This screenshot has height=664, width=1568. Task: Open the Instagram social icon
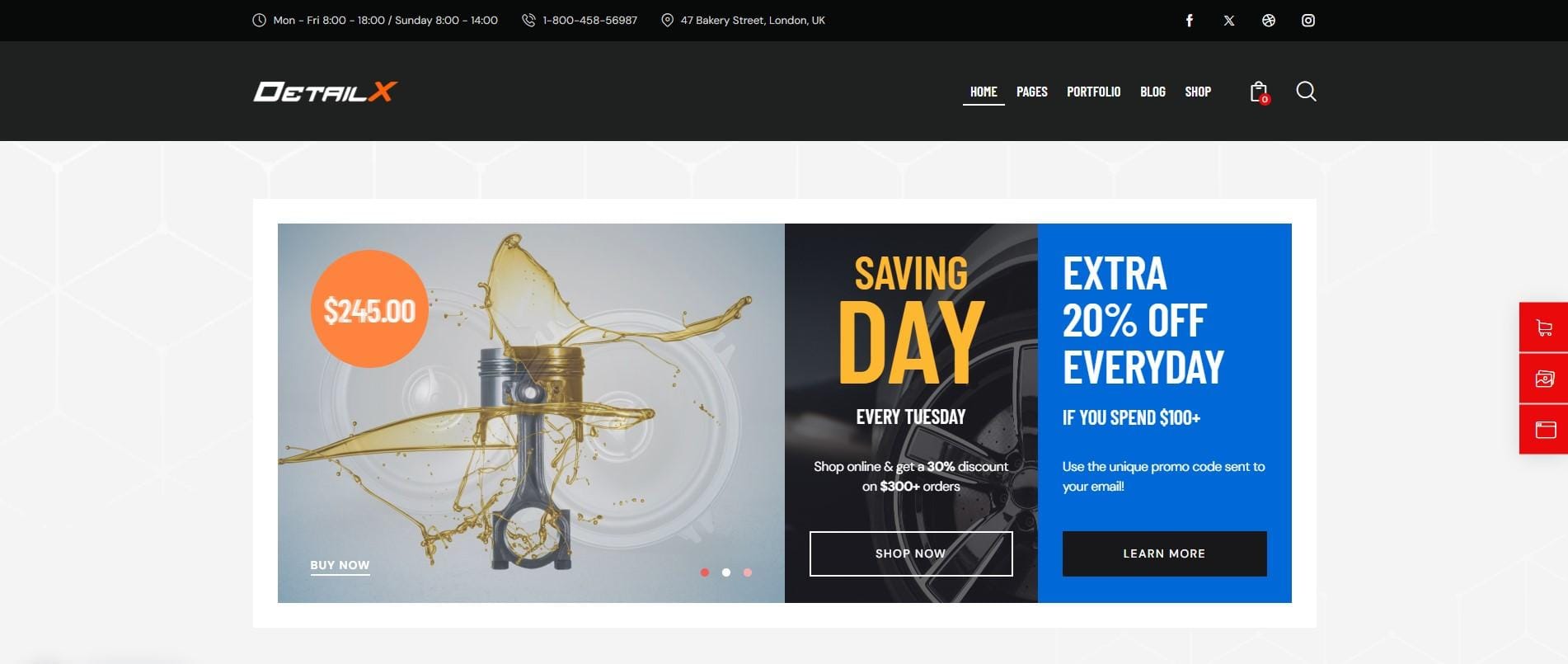click(x=1308, y=21)
